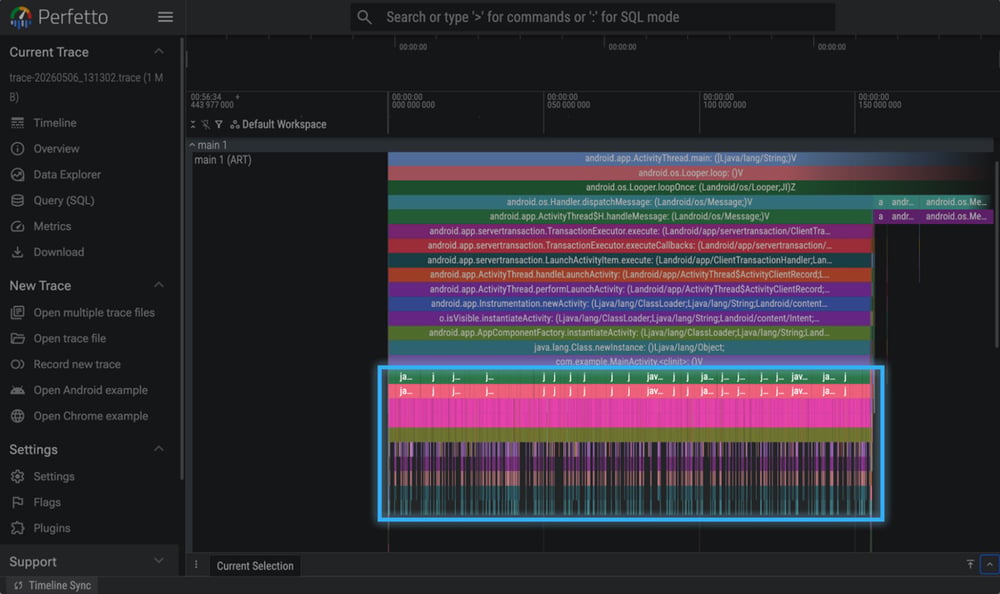The image size is (1000, 594).
Task: Choose Open Chrome example
Action: pyautogui.click(x=89, y=416)
